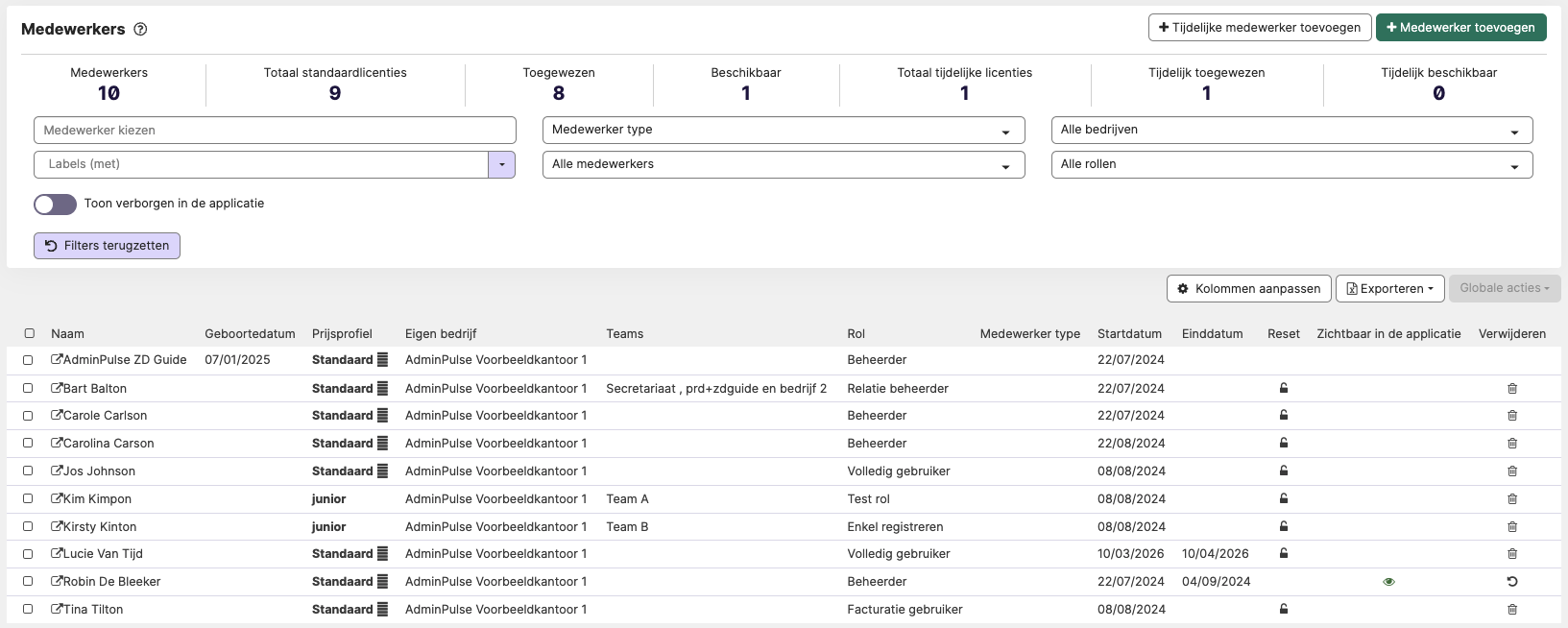Click reset lock icon for Carole Carlson

pyautogui.click(x=1283, y=415)
